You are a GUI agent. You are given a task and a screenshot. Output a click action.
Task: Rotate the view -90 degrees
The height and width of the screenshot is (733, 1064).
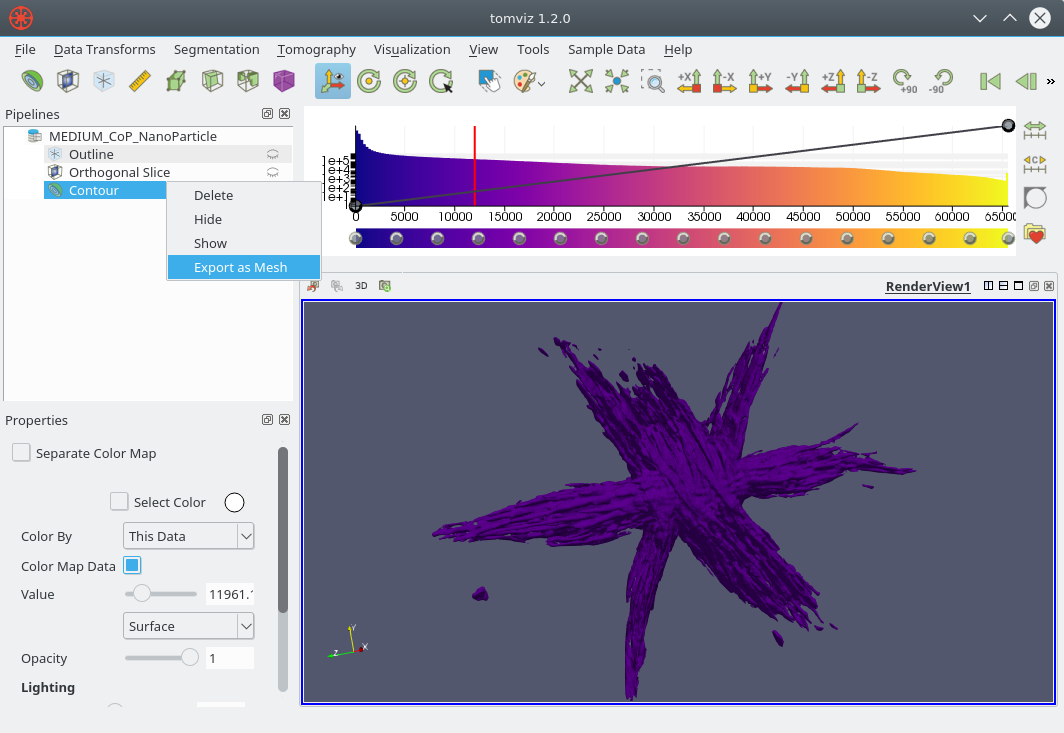(940, 81)
